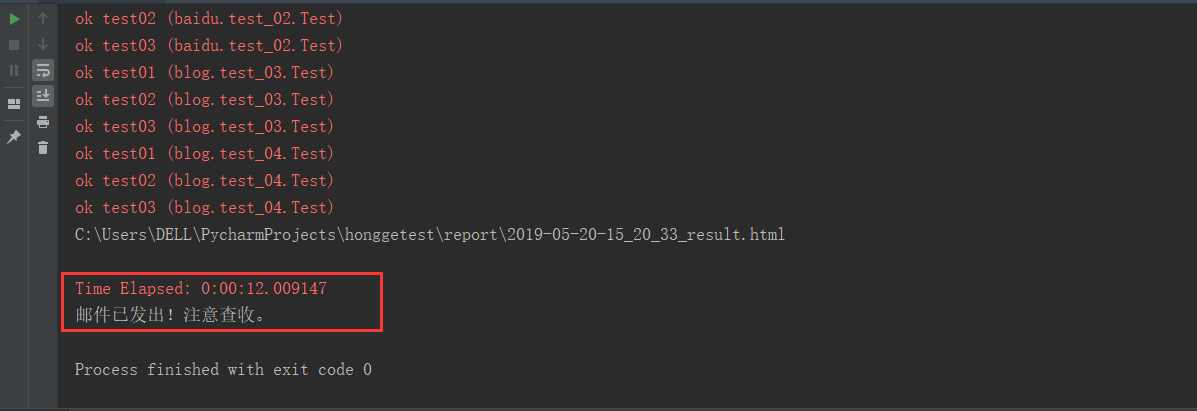
Task: Open the 2019-05-20-15_20_33_result.html report path
Action: point(429,235)
